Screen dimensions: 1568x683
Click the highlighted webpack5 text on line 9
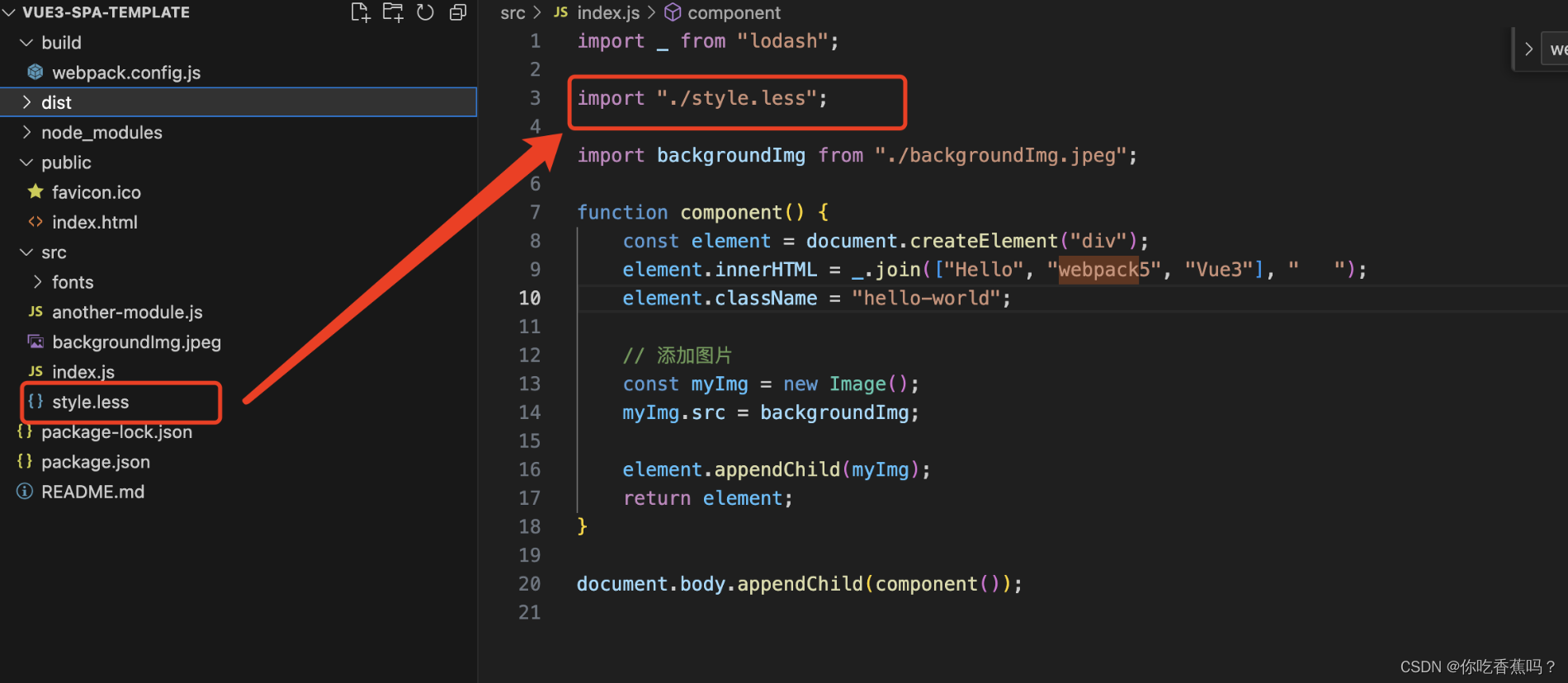(1098, 269)
